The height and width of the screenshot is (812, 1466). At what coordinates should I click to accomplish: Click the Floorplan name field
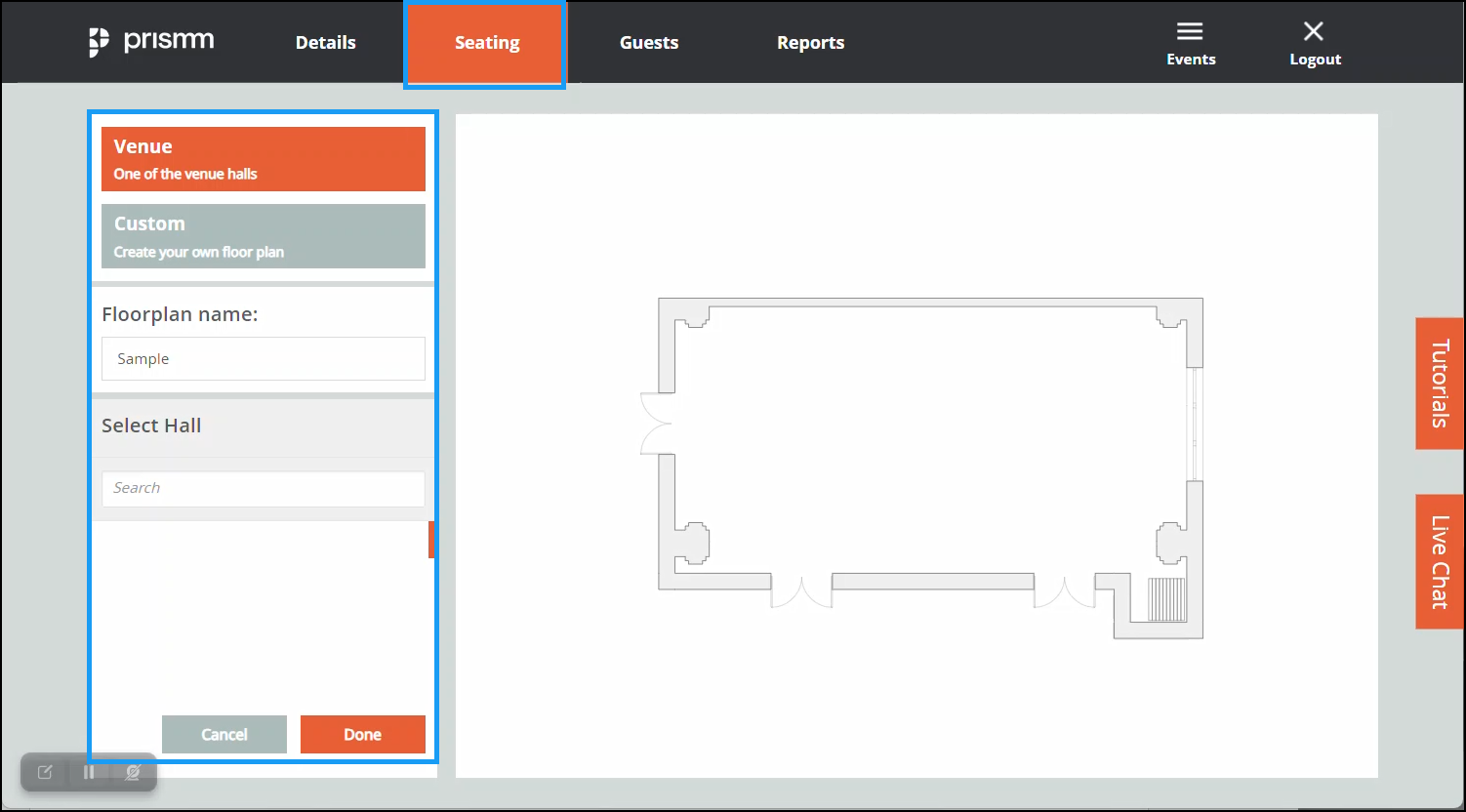[x=264, y=359]
